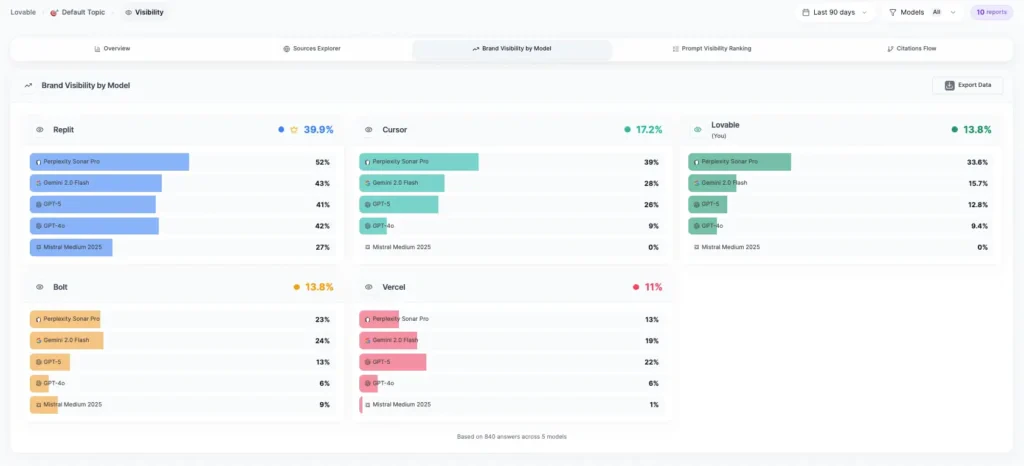Toggle the eye icon on Lovable card
1024x466 pixels.
pyautogui.click(x=697, y=130)
